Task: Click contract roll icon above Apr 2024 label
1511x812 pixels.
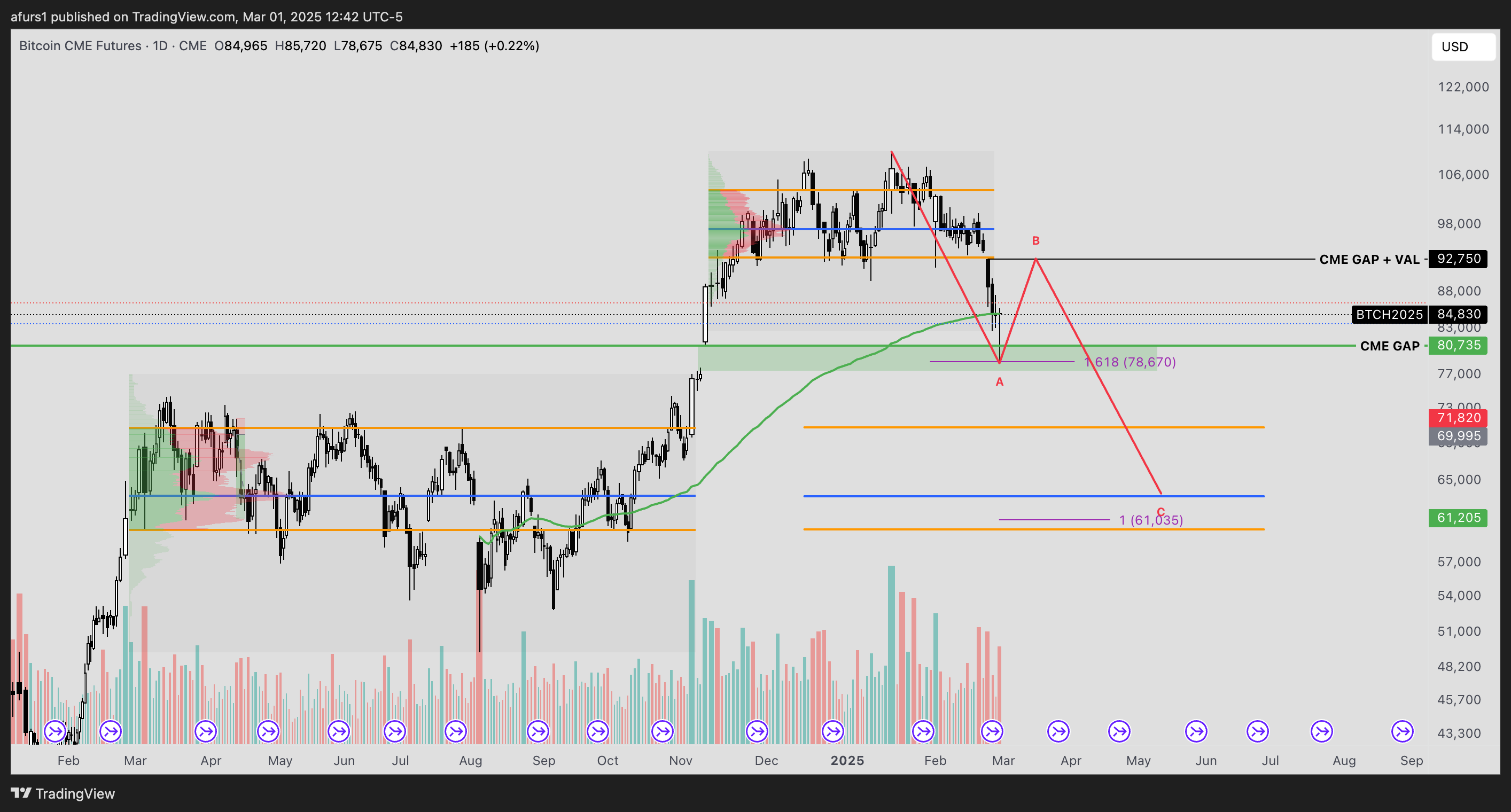Action: click(x=206, y=731)
